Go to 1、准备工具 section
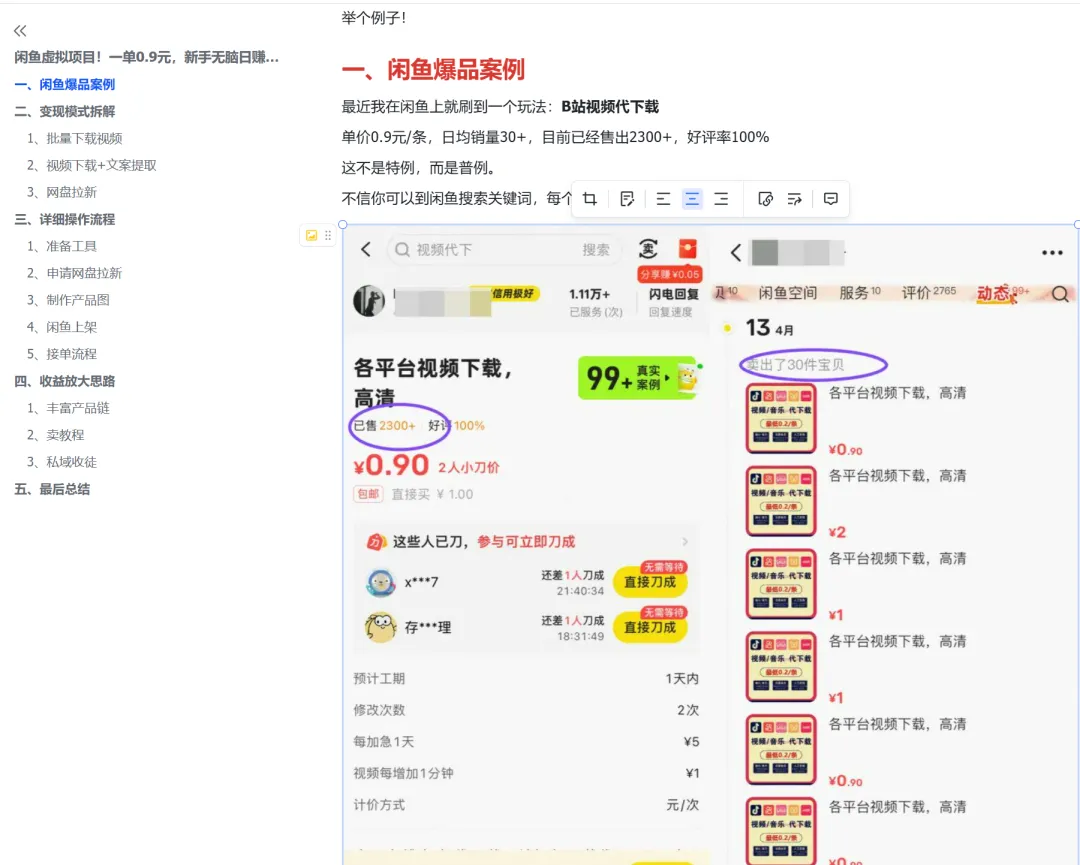 click(x=62, y=247)
